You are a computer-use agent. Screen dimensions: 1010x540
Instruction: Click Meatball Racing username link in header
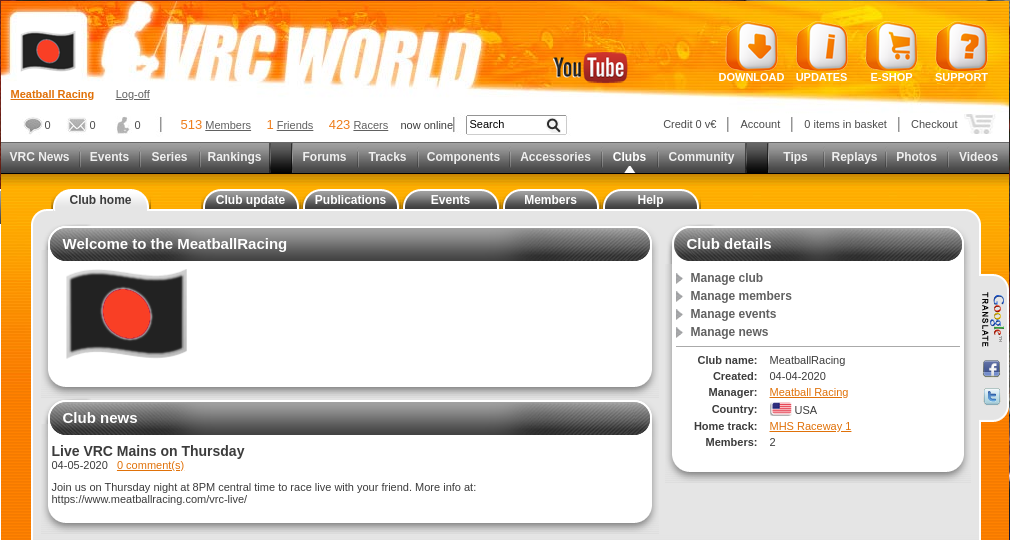(x=52, y=94)
